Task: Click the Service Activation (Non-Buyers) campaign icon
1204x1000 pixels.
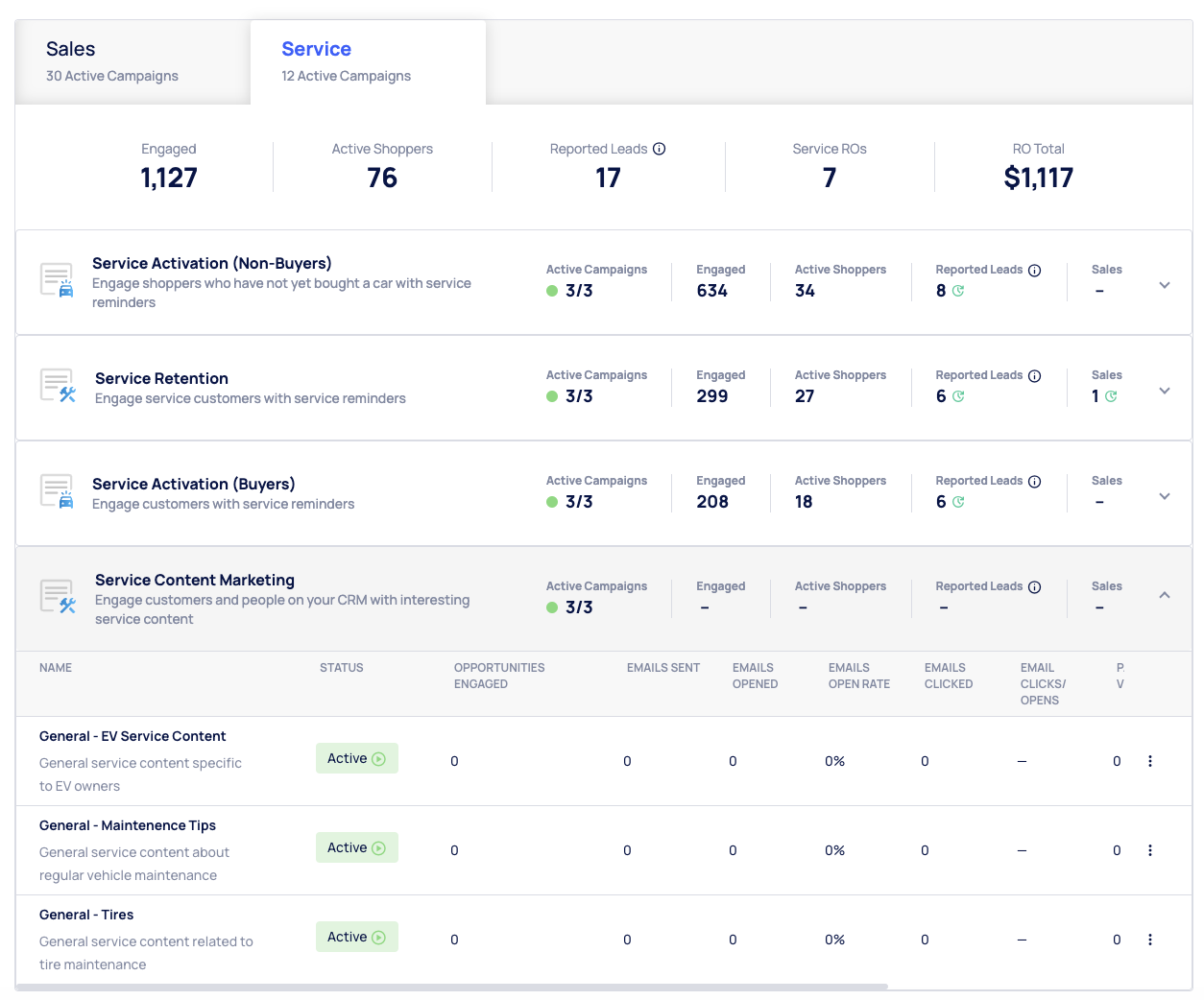Action: tap(58, 280)
